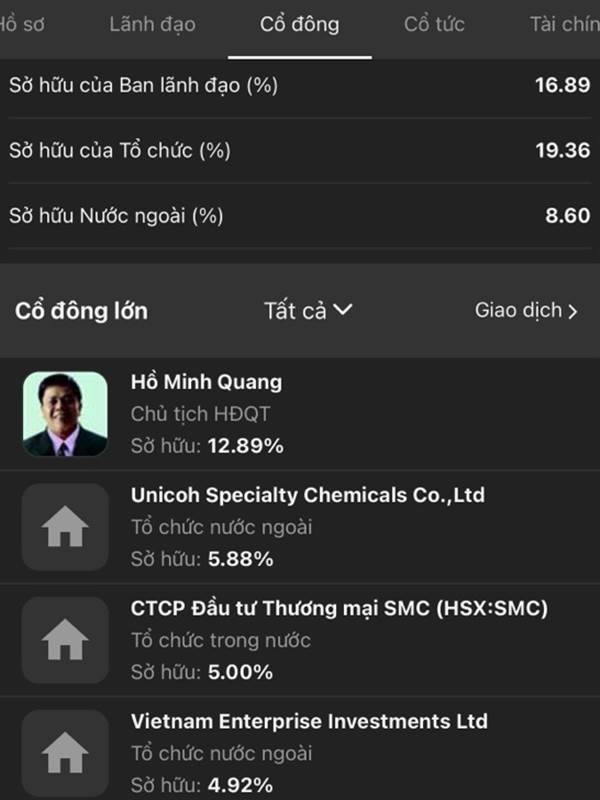Expand the Tất cả filter dropdown

pyautogui.click(x=308, y=310)
